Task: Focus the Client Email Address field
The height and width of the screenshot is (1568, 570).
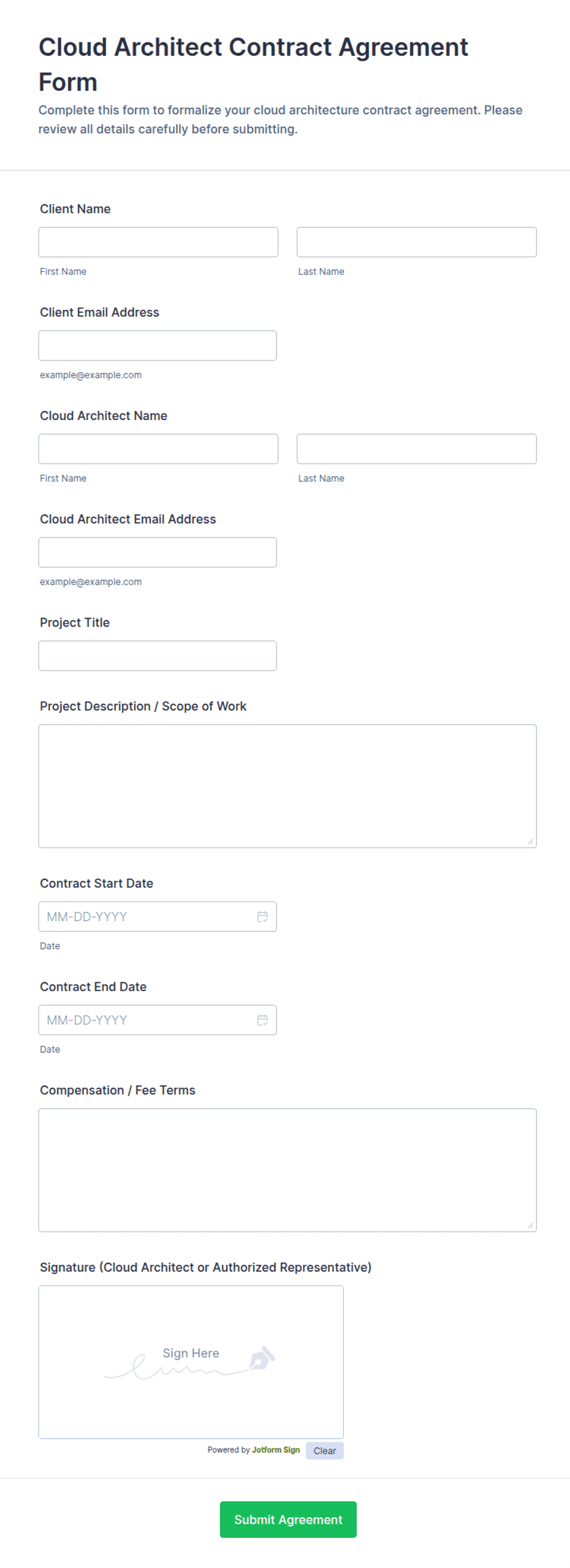Action: tap(158, 345)
